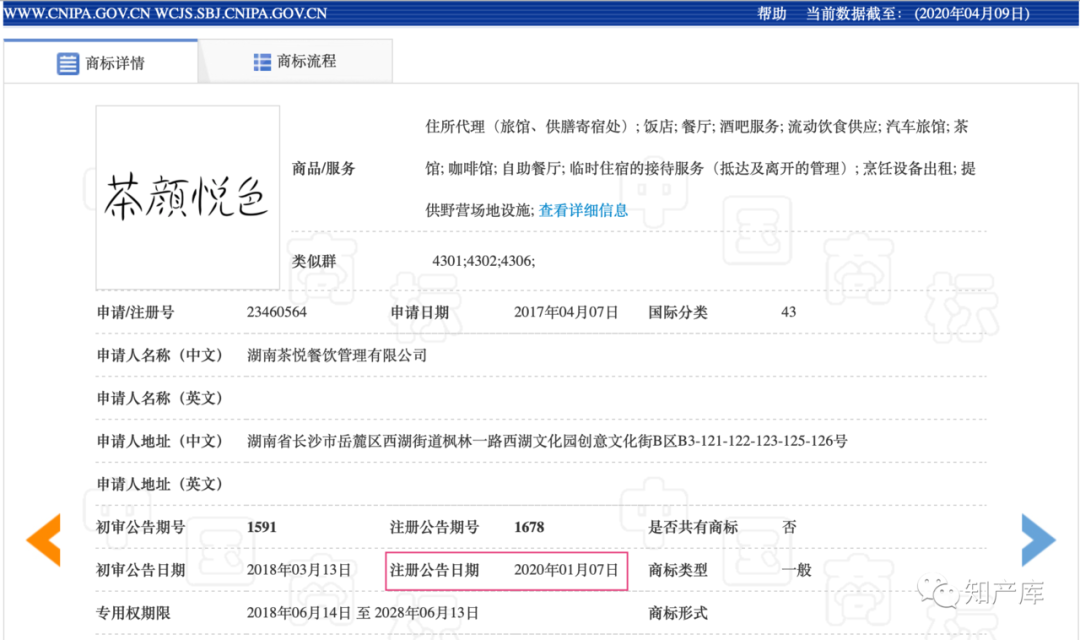Screen dimensions: 1080x640
Task: Click the 国际分类 label
Action: coord(678,312)
